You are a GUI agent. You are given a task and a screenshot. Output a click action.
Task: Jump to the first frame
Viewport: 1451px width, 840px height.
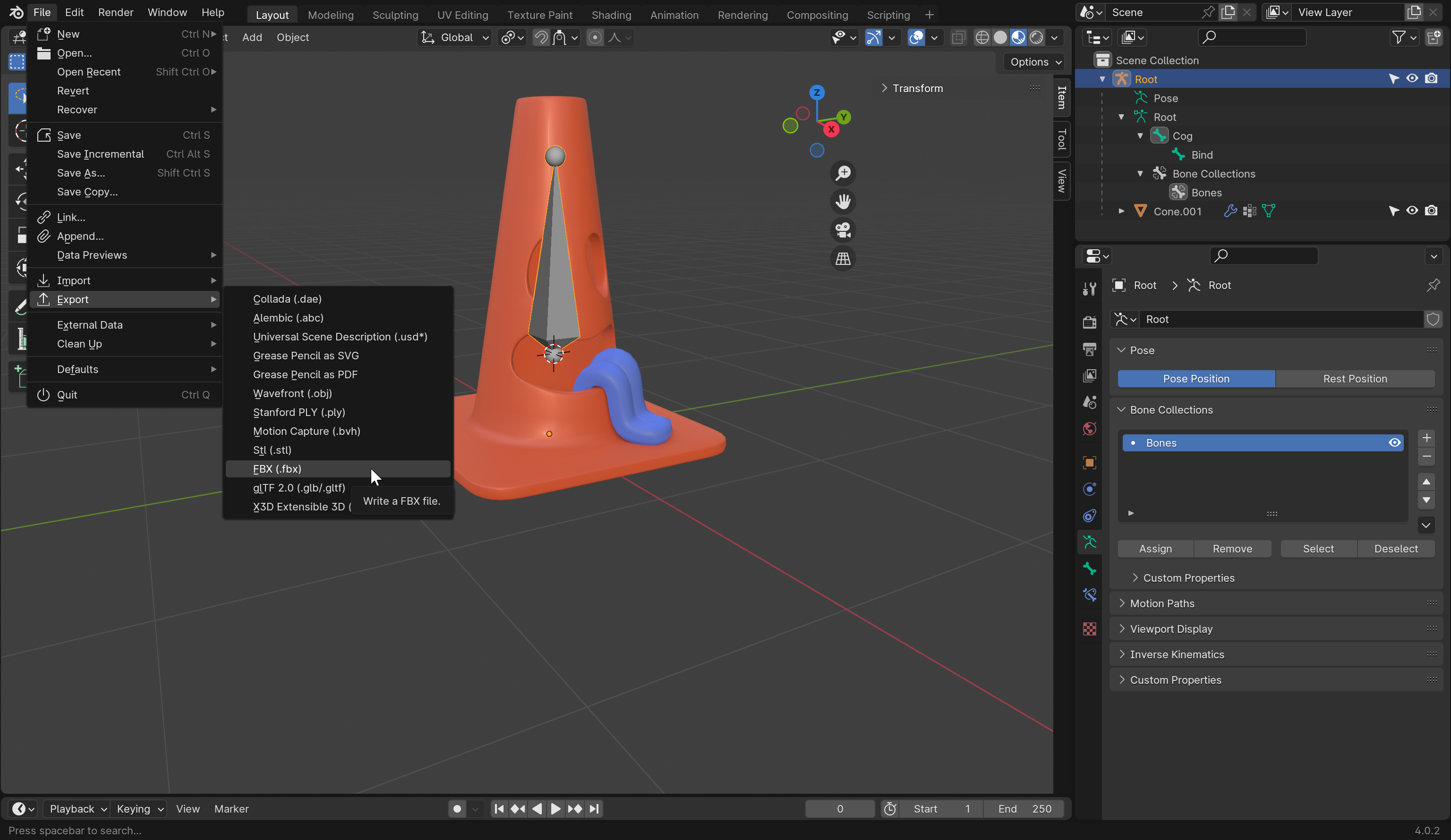pyautogui.click(x=499, y=809)
